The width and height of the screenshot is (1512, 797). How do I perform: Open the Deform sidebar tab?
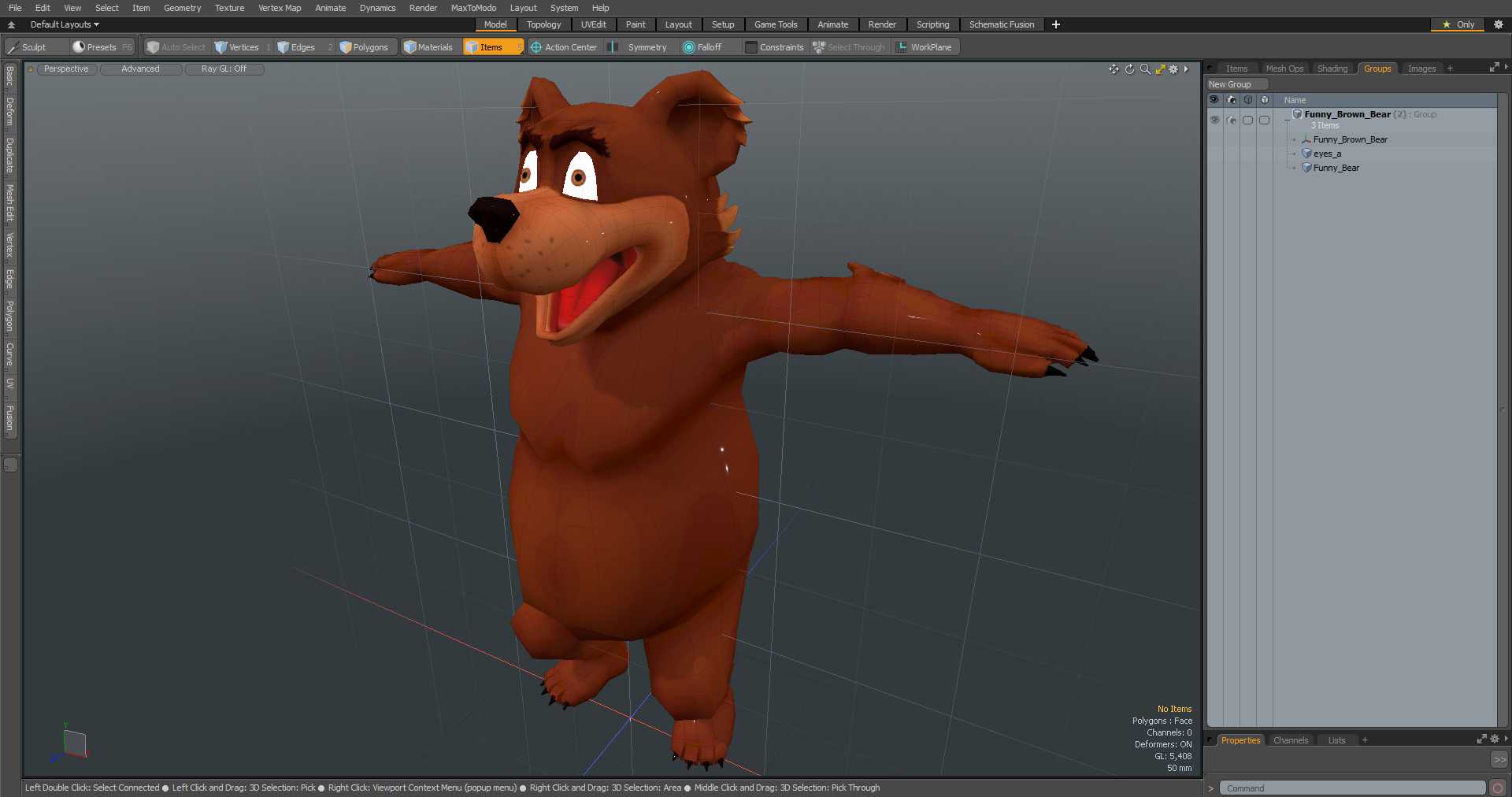tap(9, 112)
